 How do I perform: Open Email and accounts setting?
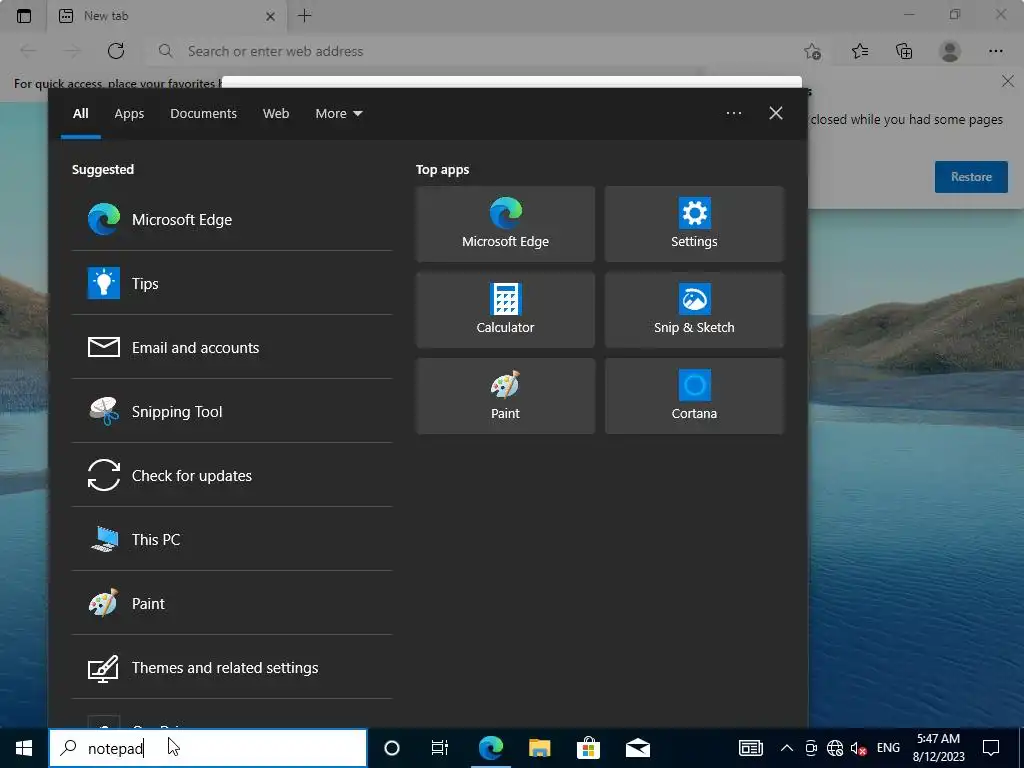[x=232, y=347]
